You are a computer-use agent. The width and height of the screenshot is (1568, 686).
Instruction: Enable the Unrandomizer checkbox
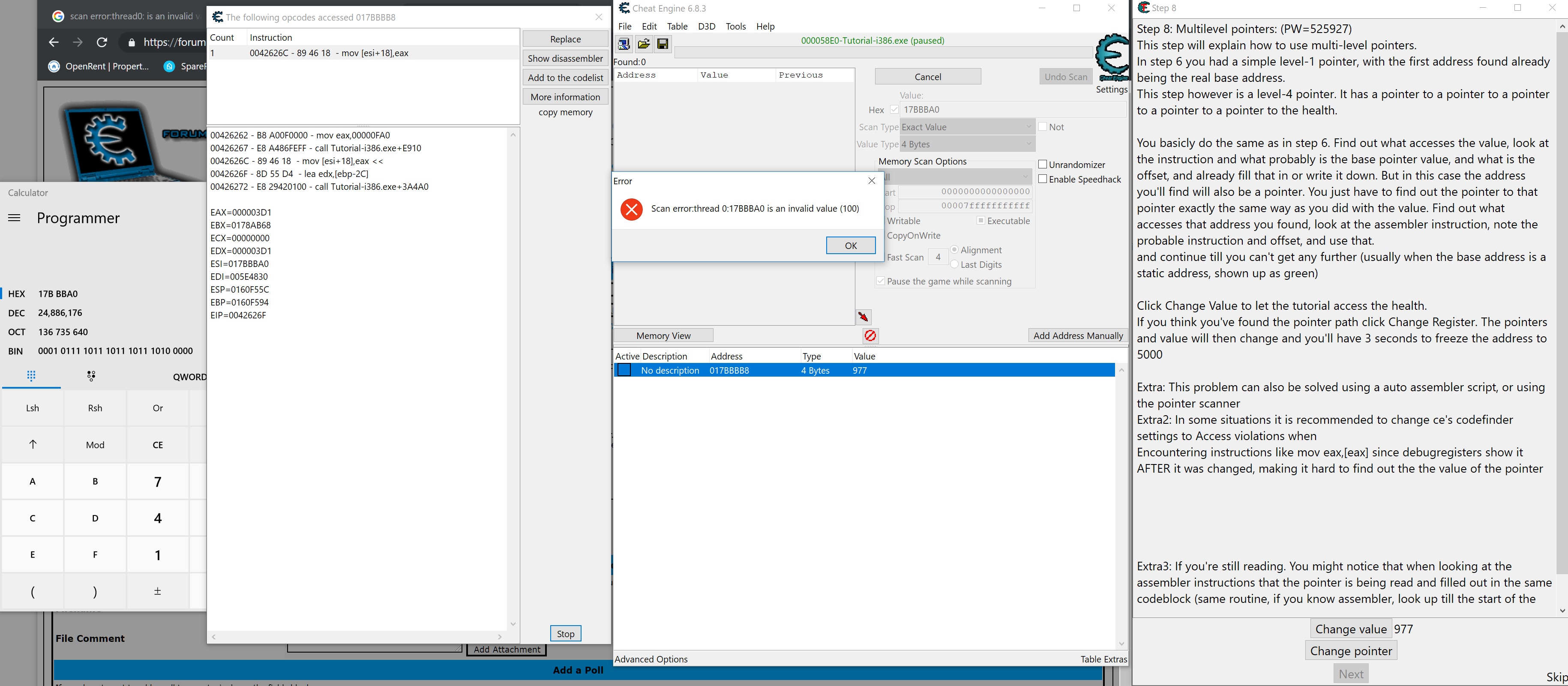pyautogui.click(x=1043, y=165)
